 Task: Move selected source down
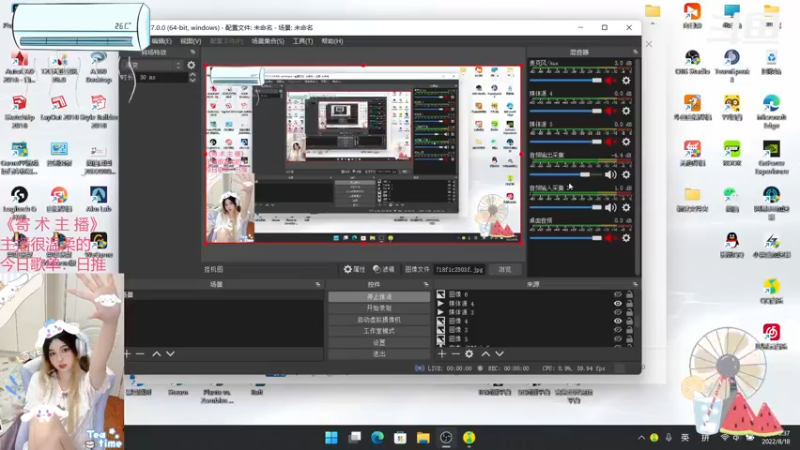pos(499,354)
